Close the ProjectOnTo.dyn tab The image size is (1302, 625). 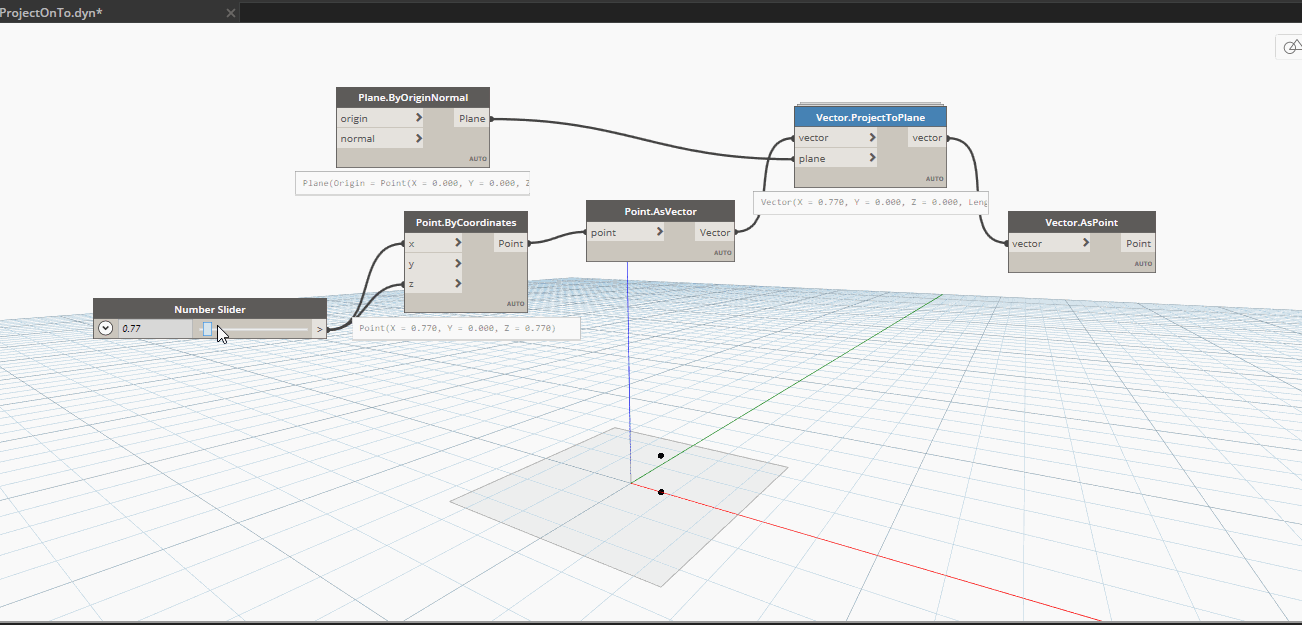coord(231,13)
